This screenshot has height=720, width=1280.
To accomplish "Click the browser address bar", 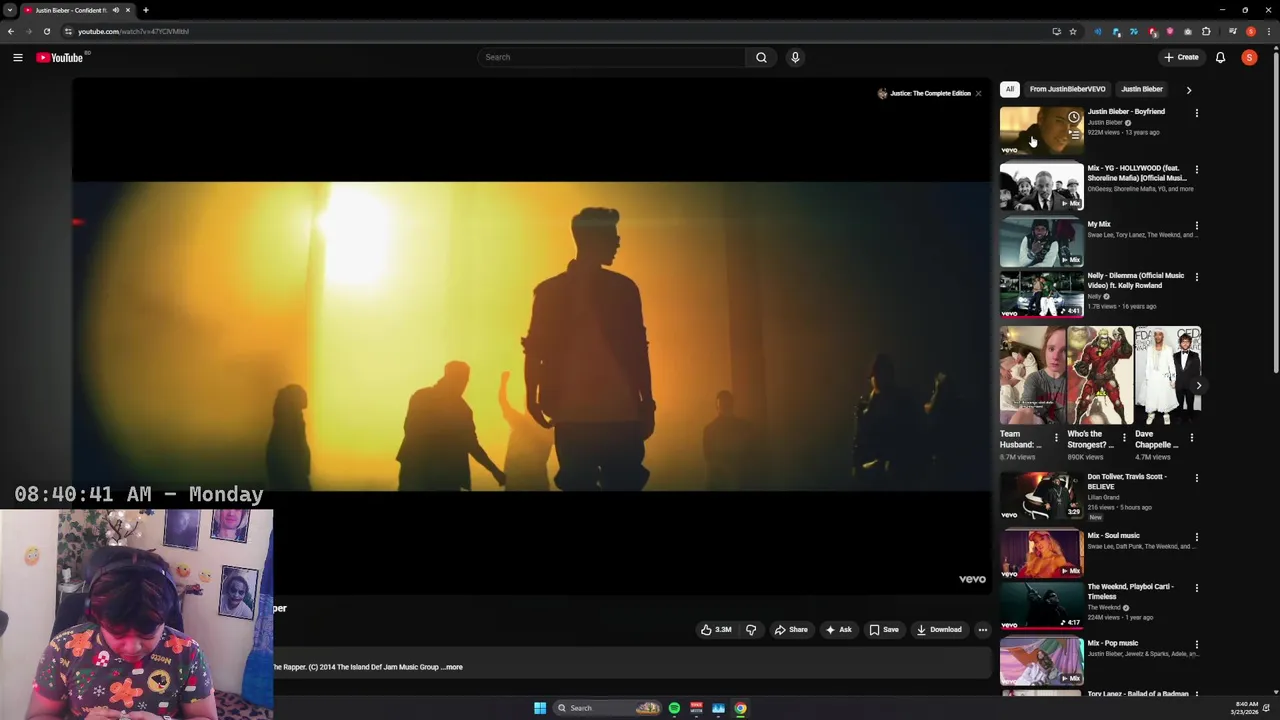I will pos(560,31).
